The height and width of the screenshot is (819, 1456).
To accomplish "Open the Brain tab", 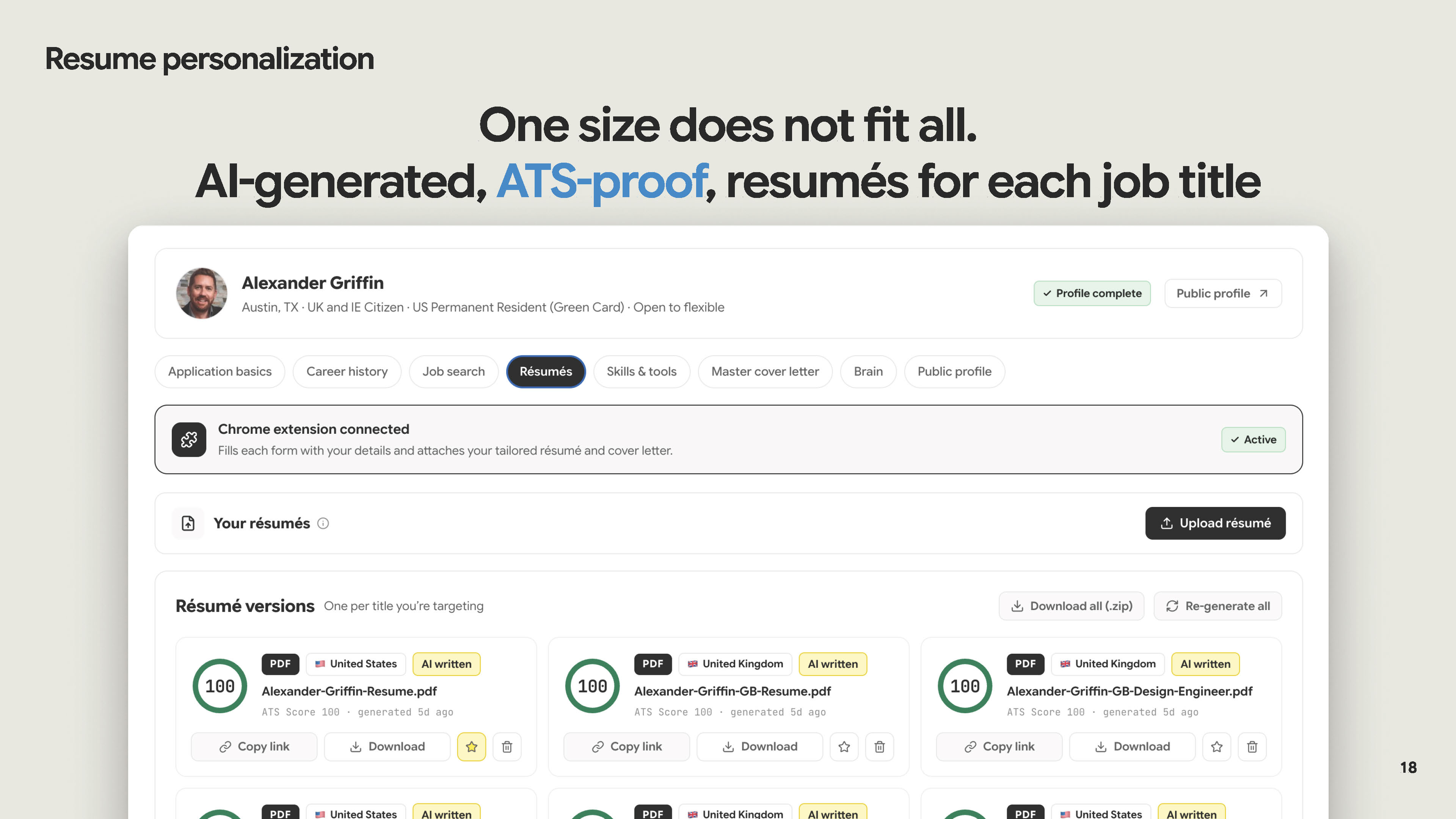I will (868, 371).
